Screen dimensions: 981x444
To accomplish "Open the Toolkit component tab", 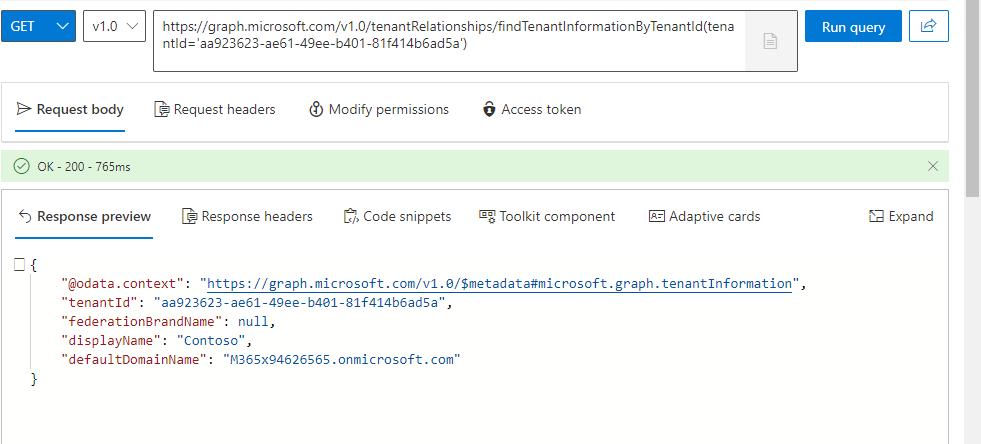I will click(547, 216).
